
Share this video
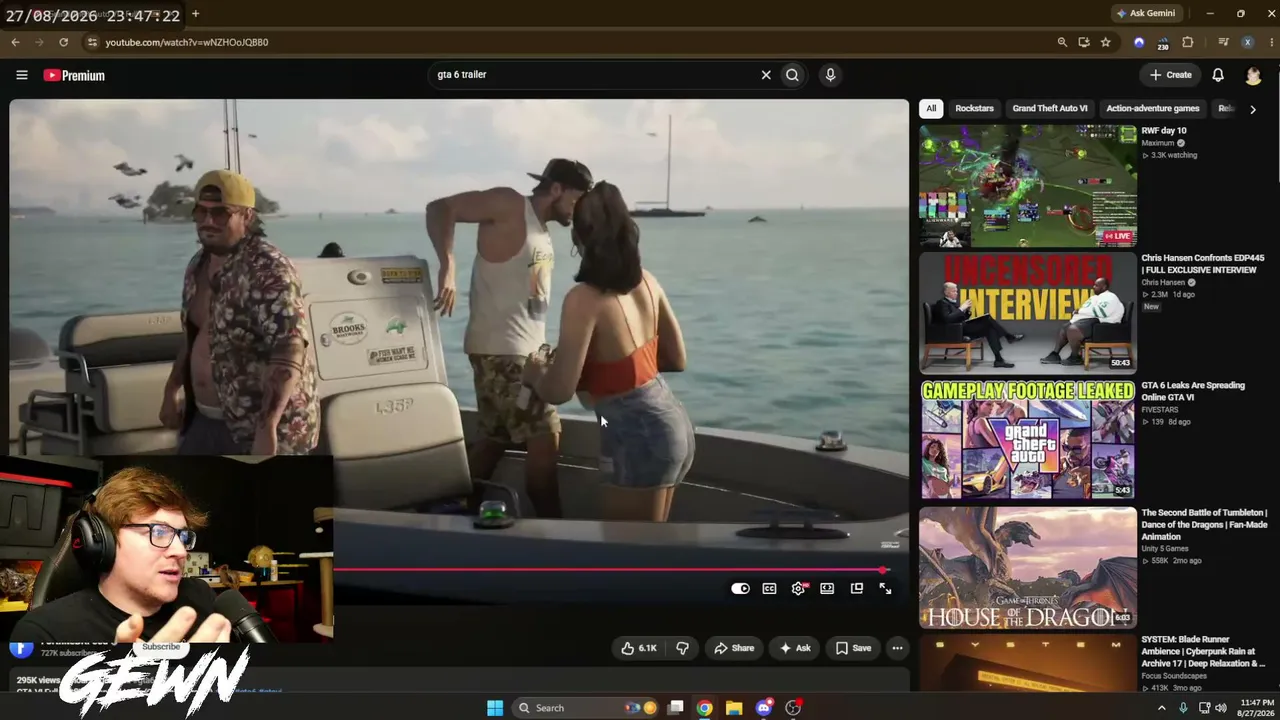(x=734, y=648)
